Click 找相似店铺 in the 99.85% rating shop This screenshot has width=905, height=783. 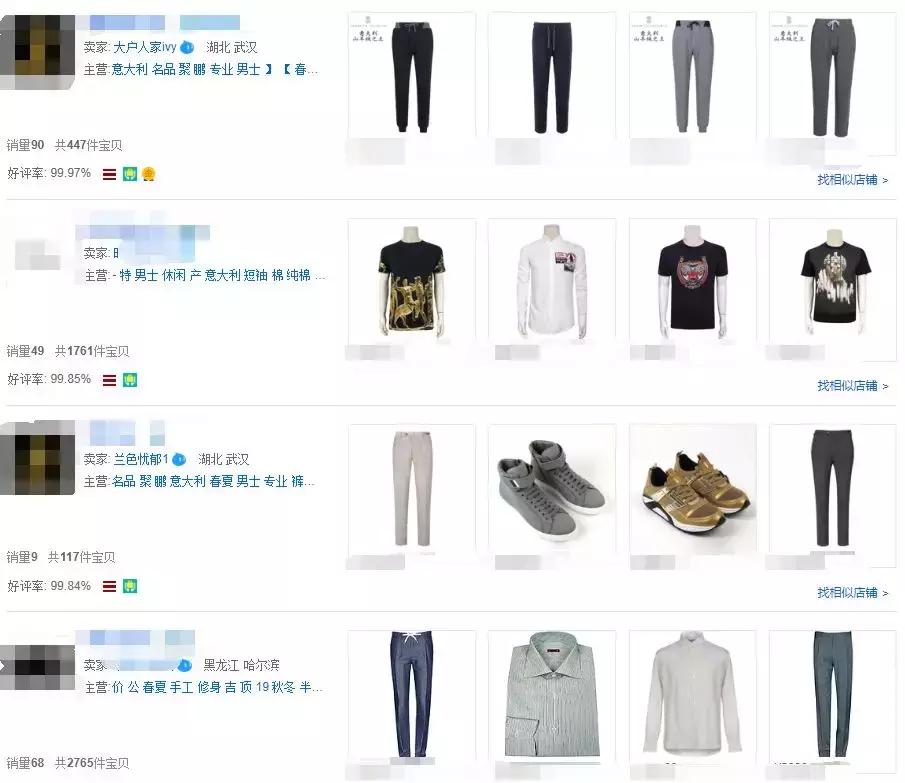click(x=852, y=385)
